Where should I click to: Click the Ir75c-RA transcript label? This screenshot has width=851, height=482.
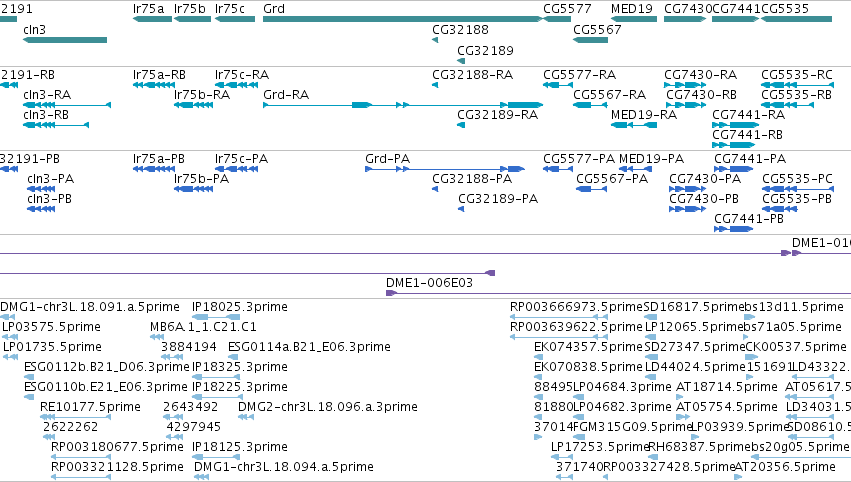(x=242, y=75)
